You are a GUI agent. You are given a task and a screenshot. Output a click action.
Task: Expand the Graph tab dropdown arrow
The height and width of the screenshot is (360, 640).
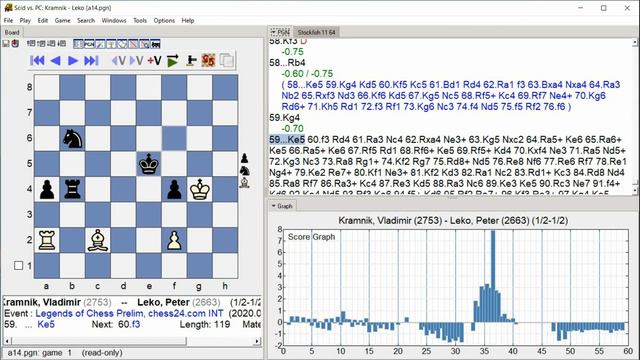pos(273,206)
